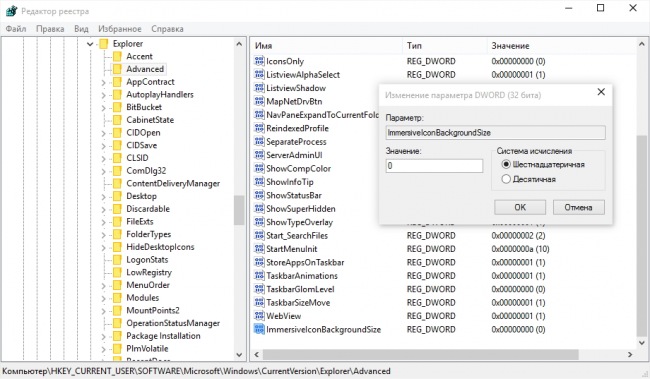The width and height of the screenshot is (650, 379).
Task: Click the ListviewAlphaSelect value icon
Action: [259, 75]
